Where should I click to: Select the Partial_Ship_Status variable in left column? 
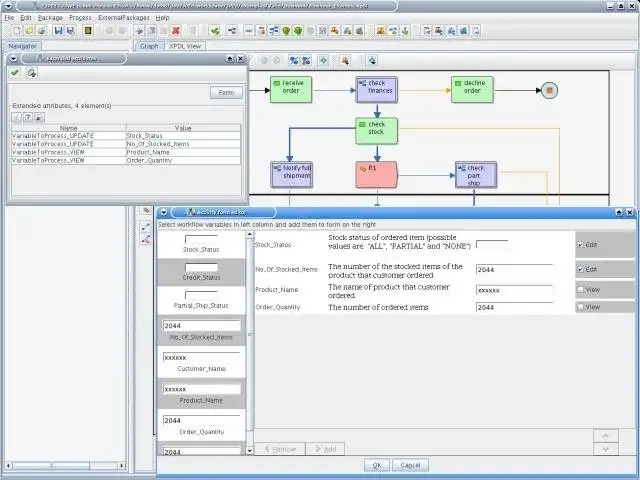click(x=202, y=300)
